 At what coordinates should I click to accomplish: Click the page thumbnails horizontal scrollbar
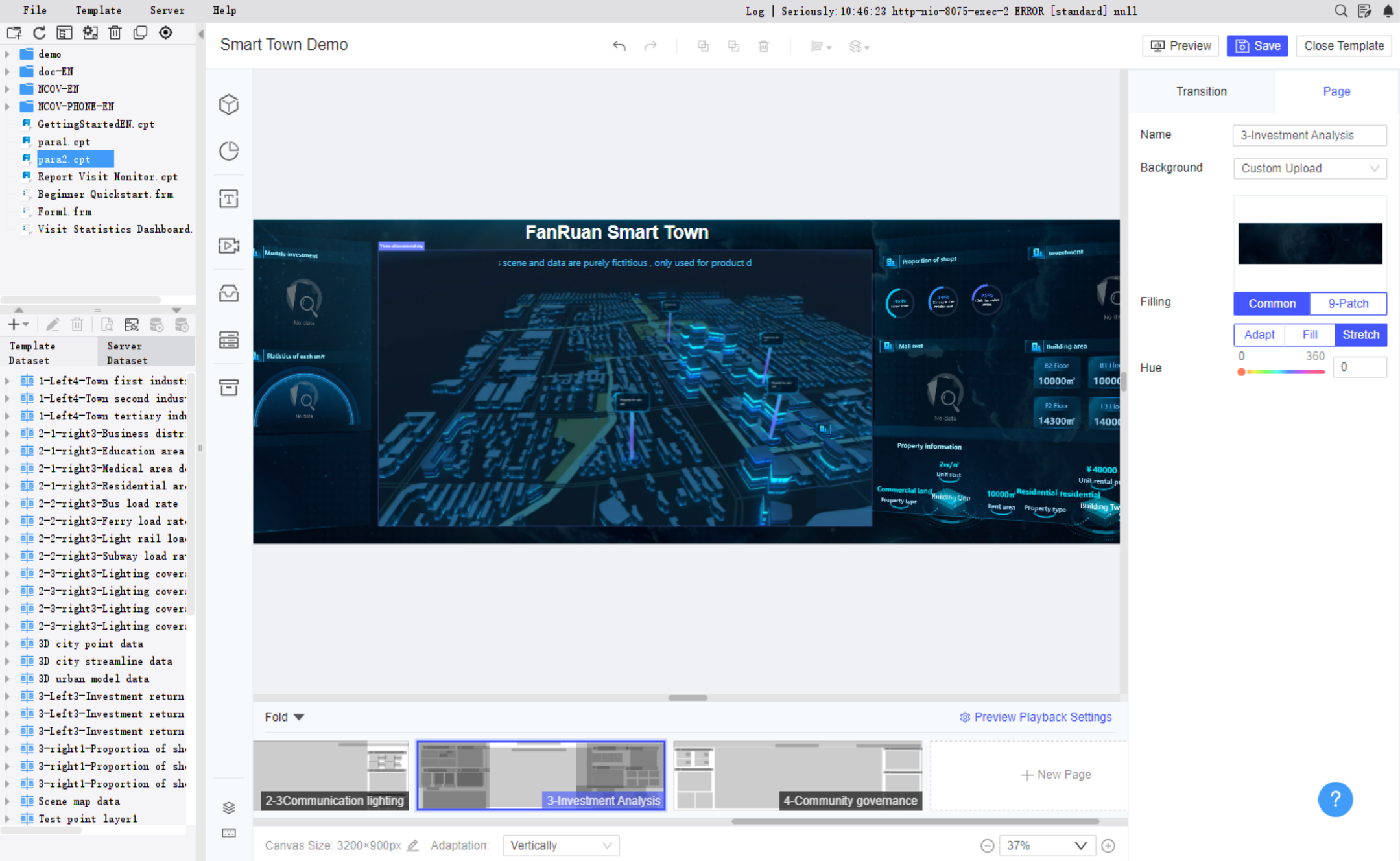point(915,821)
